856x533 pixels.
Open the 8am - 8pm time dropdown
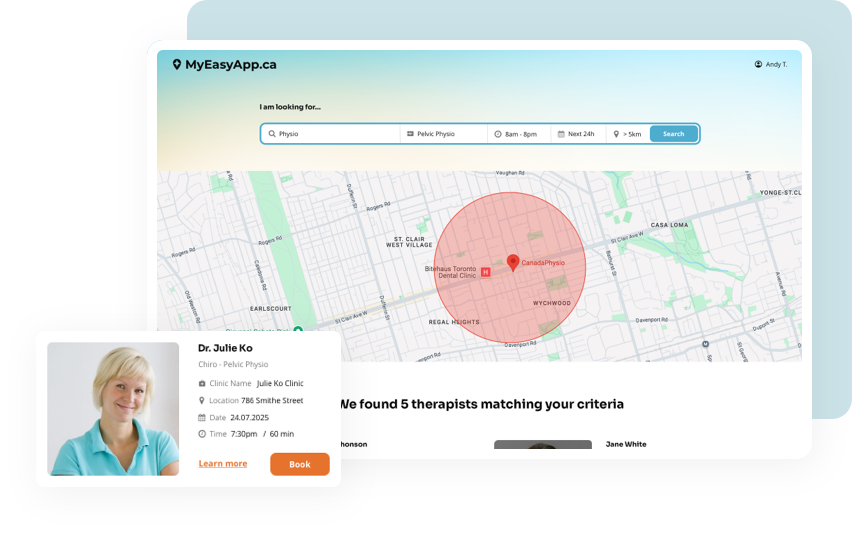pos(519,134)
